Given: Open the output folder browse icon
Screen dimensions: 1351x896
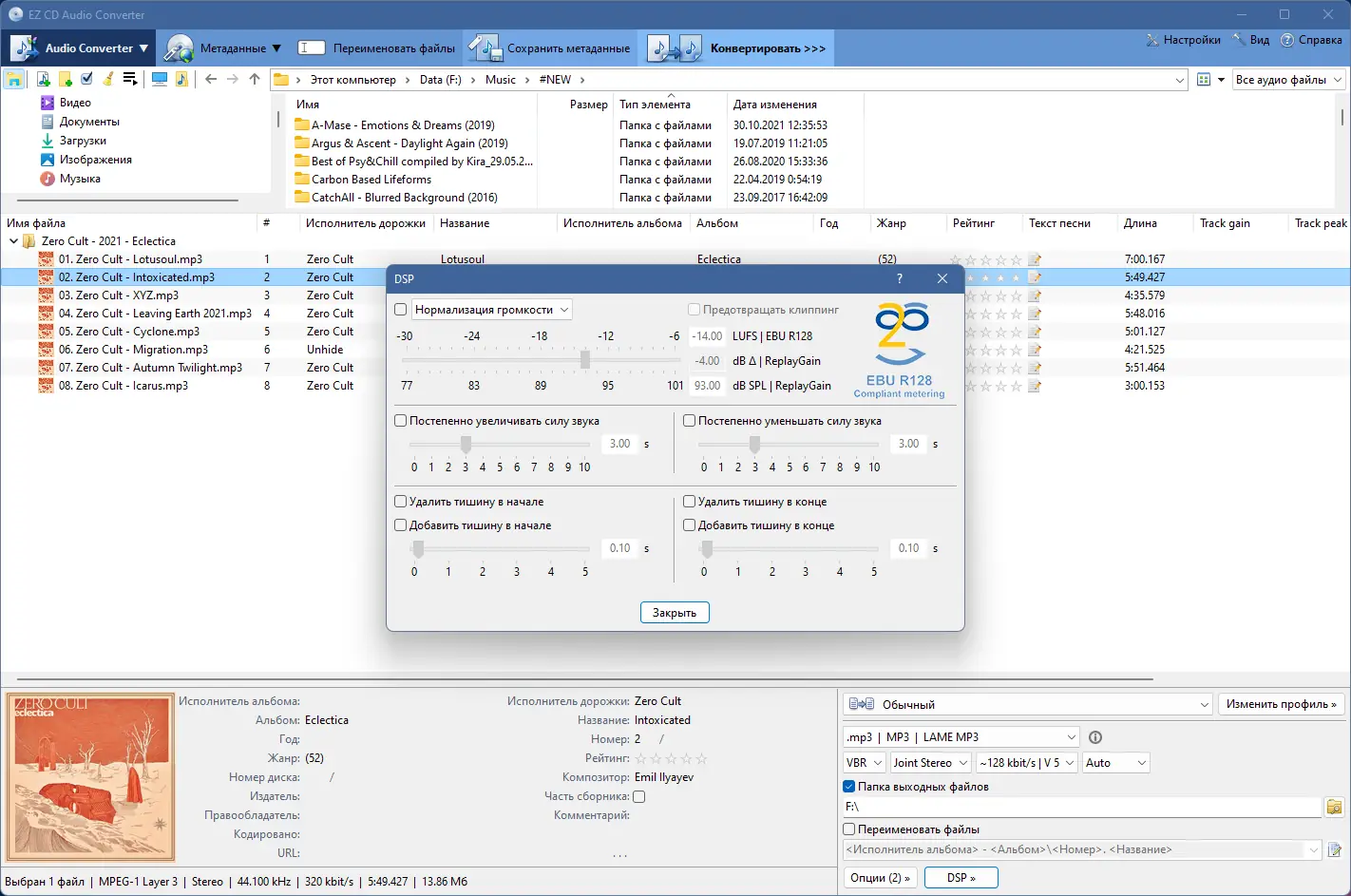Looking at the screenshot, I should pyautogui.click(x=1334, y=807).
